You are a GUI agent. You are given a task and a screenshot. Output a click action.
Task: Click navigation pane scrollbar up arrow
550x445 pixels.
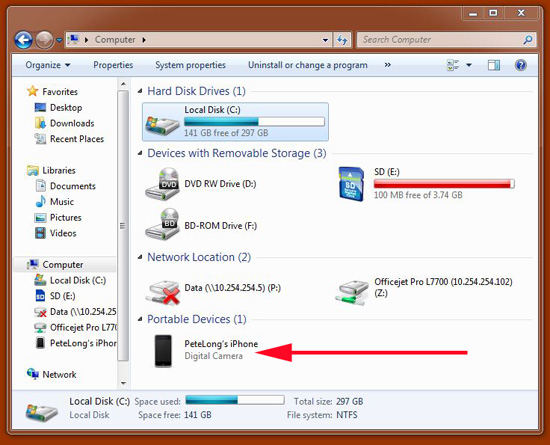point(123,84)
